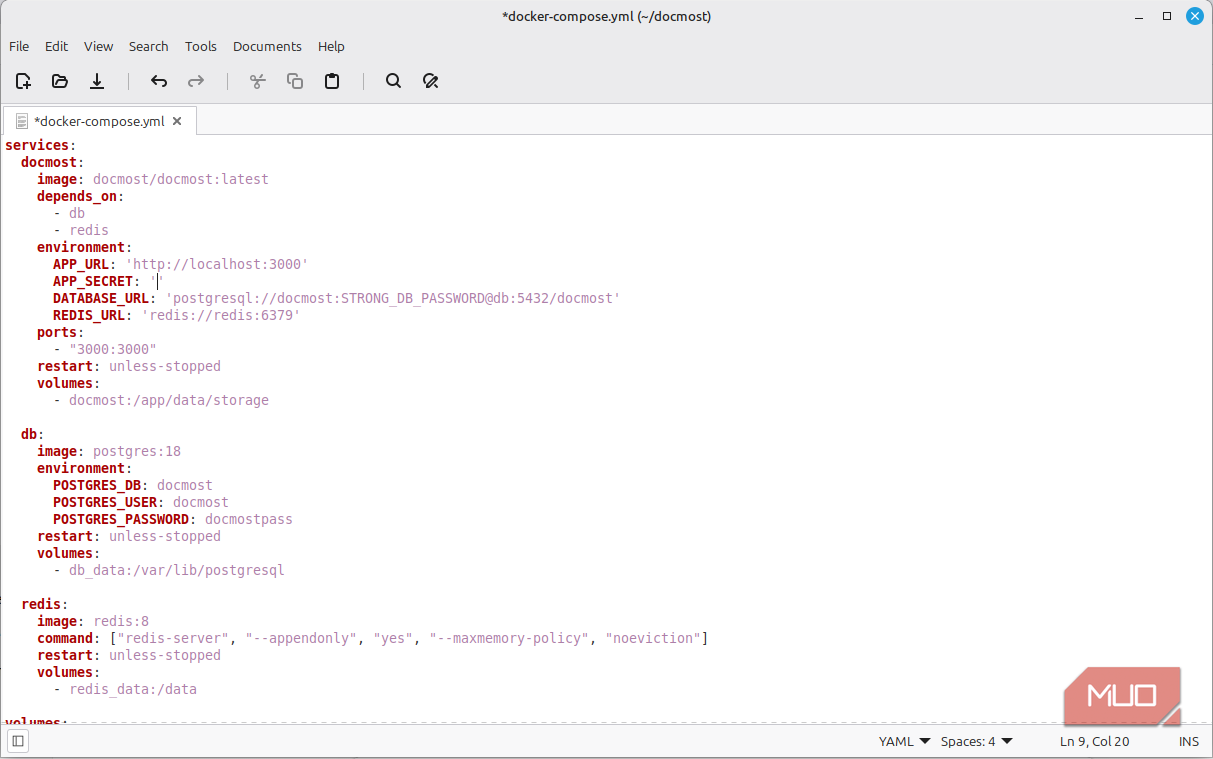Redo the last undone edit
Screen dimensions: 1213x759
196,81
